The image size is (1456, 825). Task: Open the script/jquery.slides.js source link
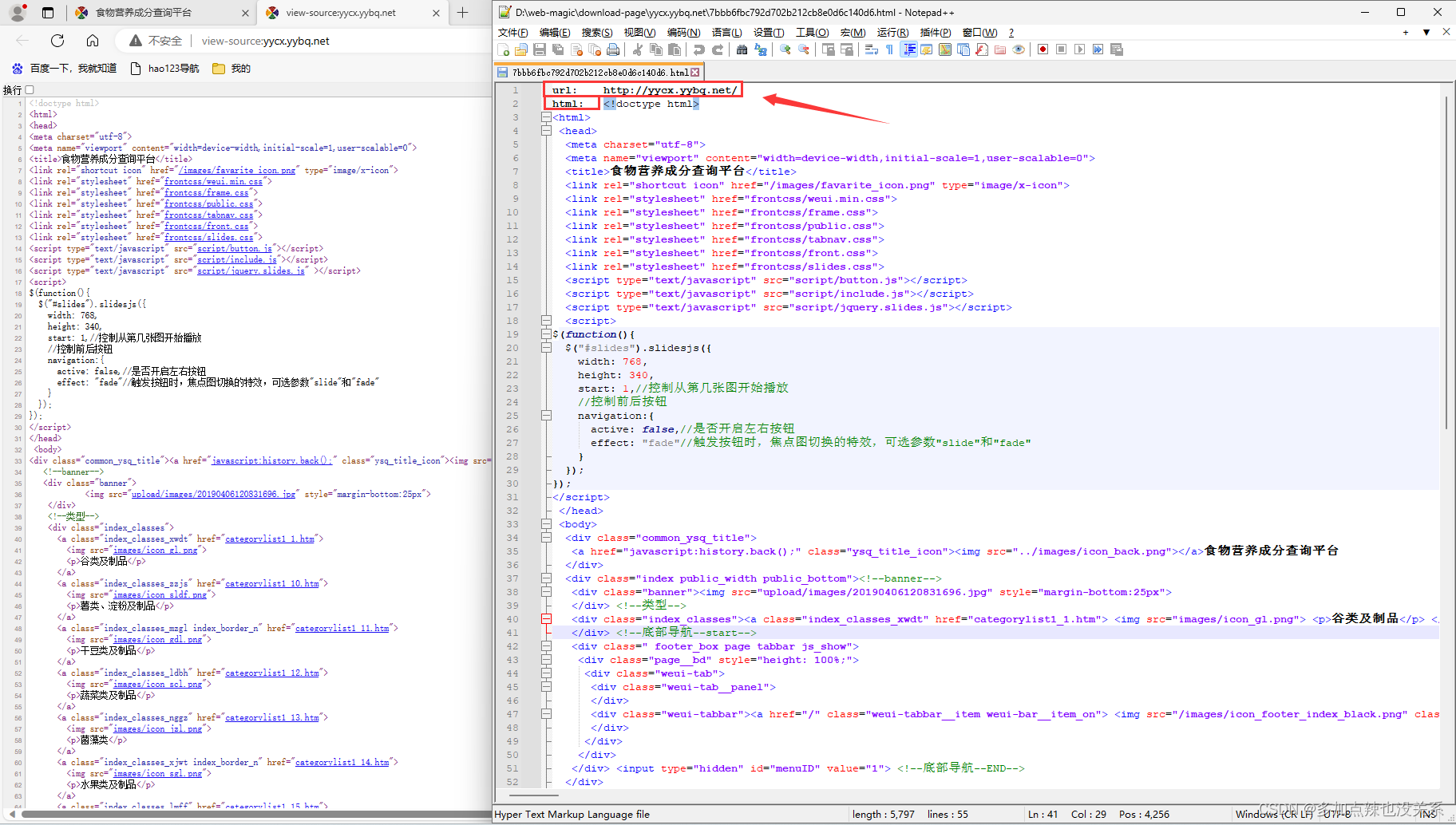coord(251,271)
